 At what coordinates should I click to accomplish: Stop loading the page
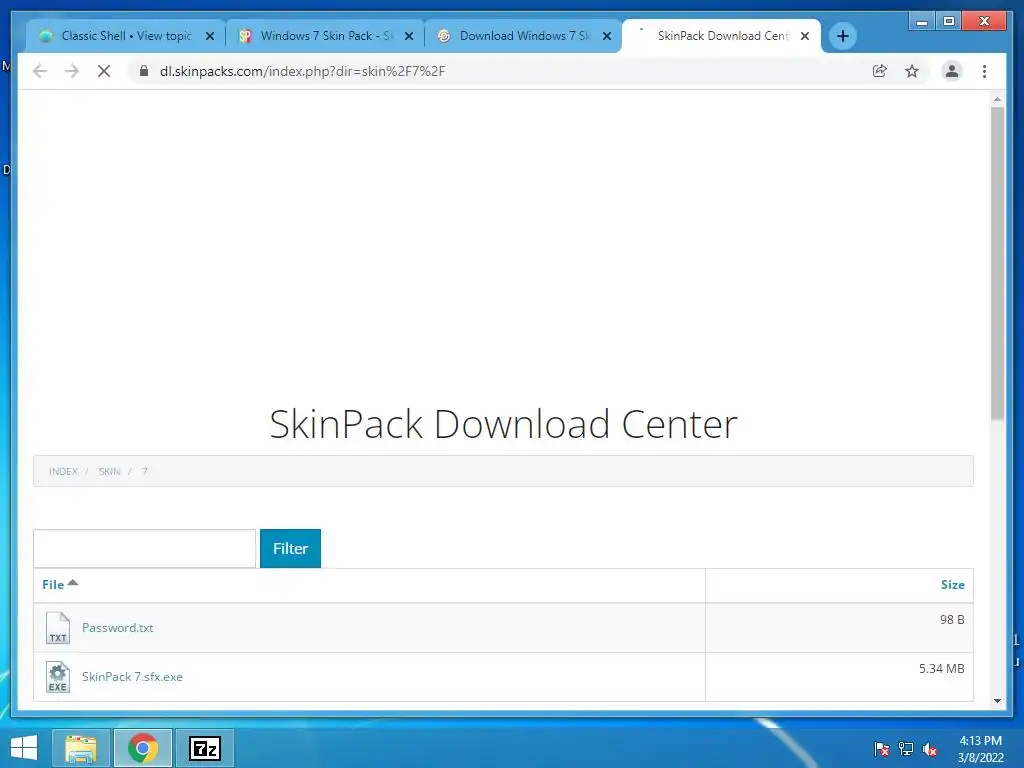click(x=104, y=71)
